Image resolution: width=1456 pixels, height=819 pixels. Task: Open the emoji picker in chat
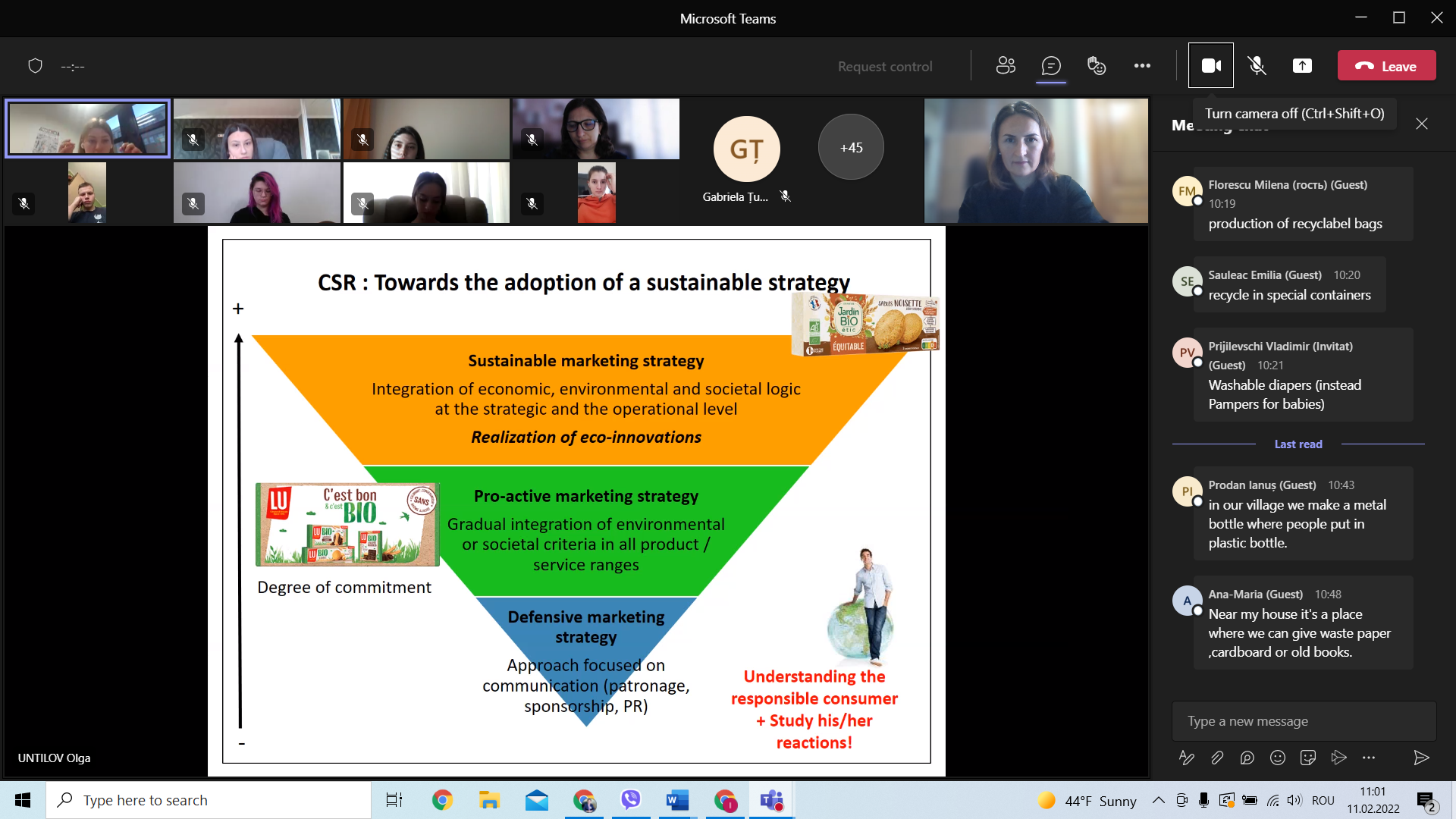[1278, 758]
